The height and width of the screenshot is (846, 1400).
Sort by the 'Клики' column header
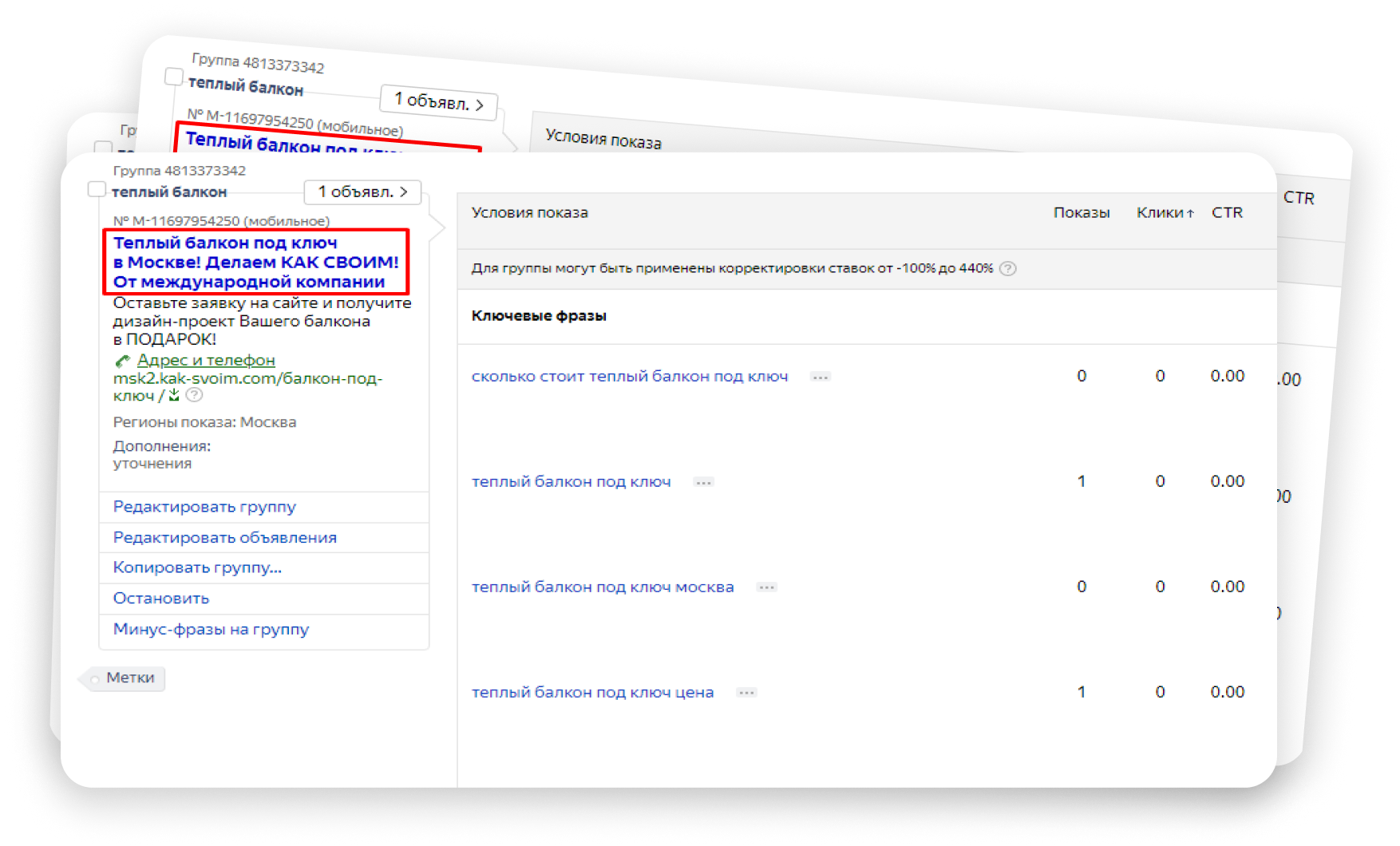point(1165,213)
